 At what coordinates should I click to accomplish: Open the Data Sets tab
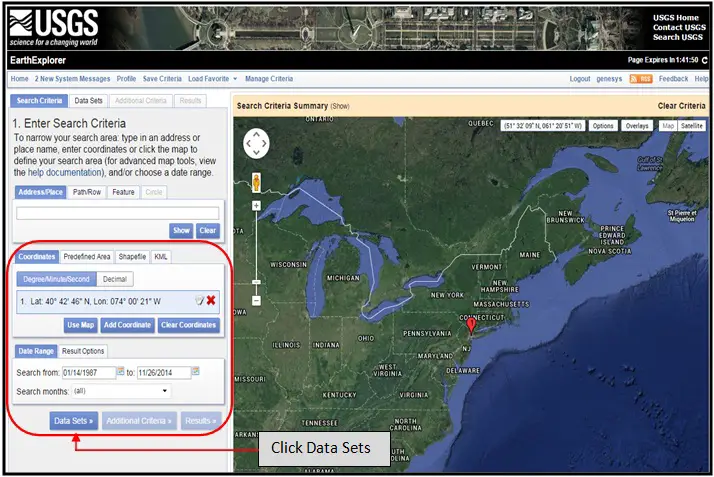pyautogui.click(x=88, y=101)
